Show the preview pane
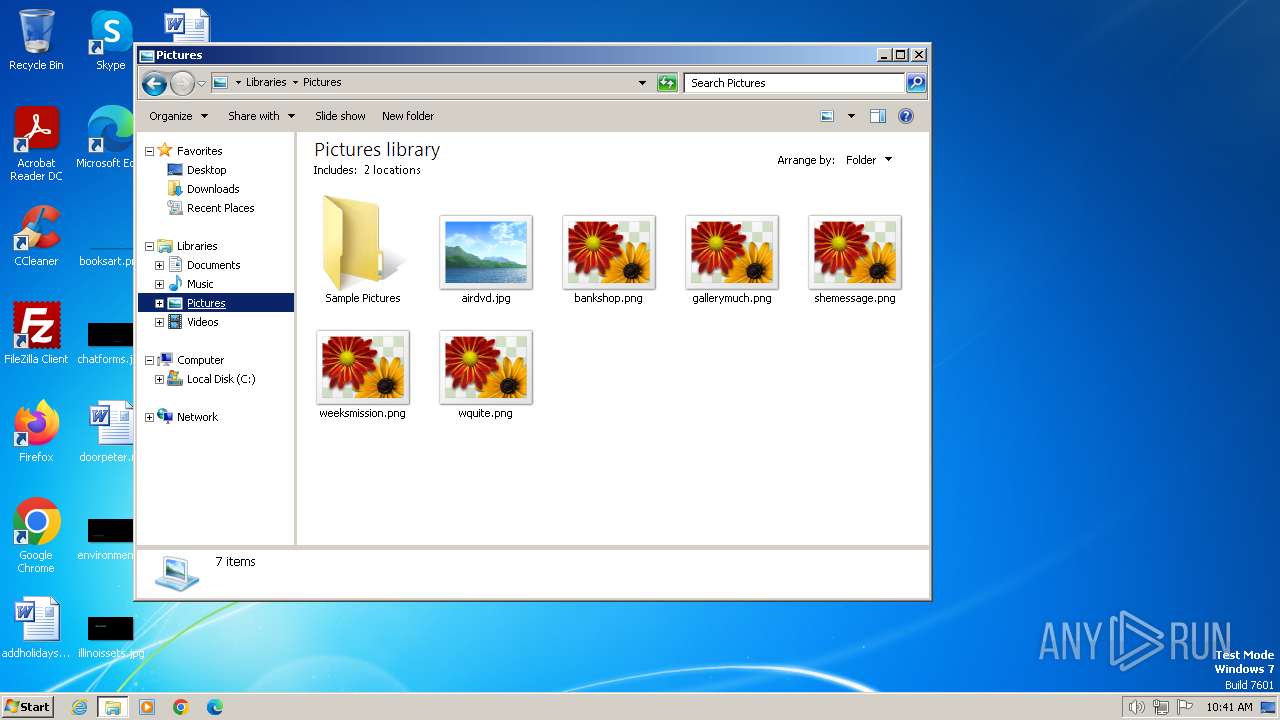 click(x=877, y=116)
